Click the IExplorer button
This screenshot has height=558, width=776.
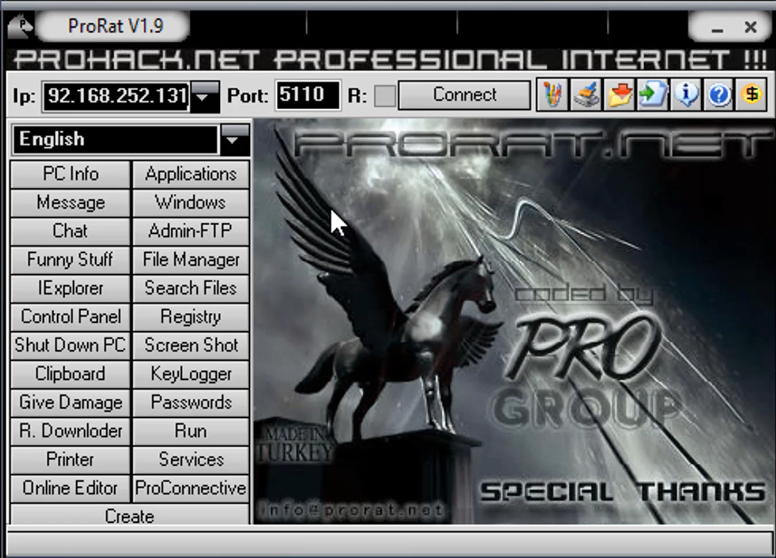point(70,288)
